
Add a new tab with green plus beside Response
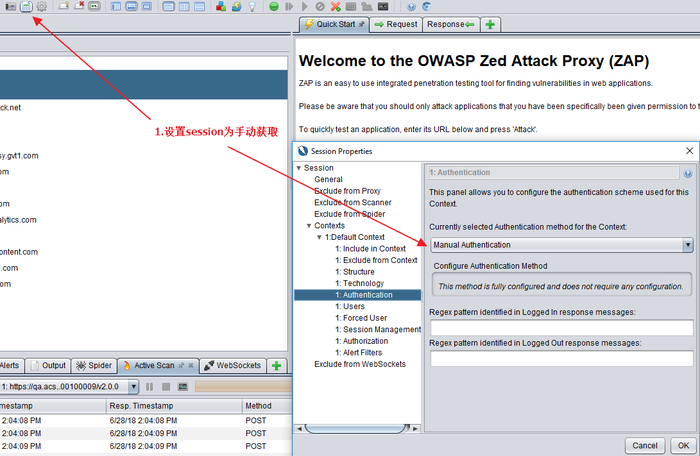pyautogui.click(x=491, y=24)
